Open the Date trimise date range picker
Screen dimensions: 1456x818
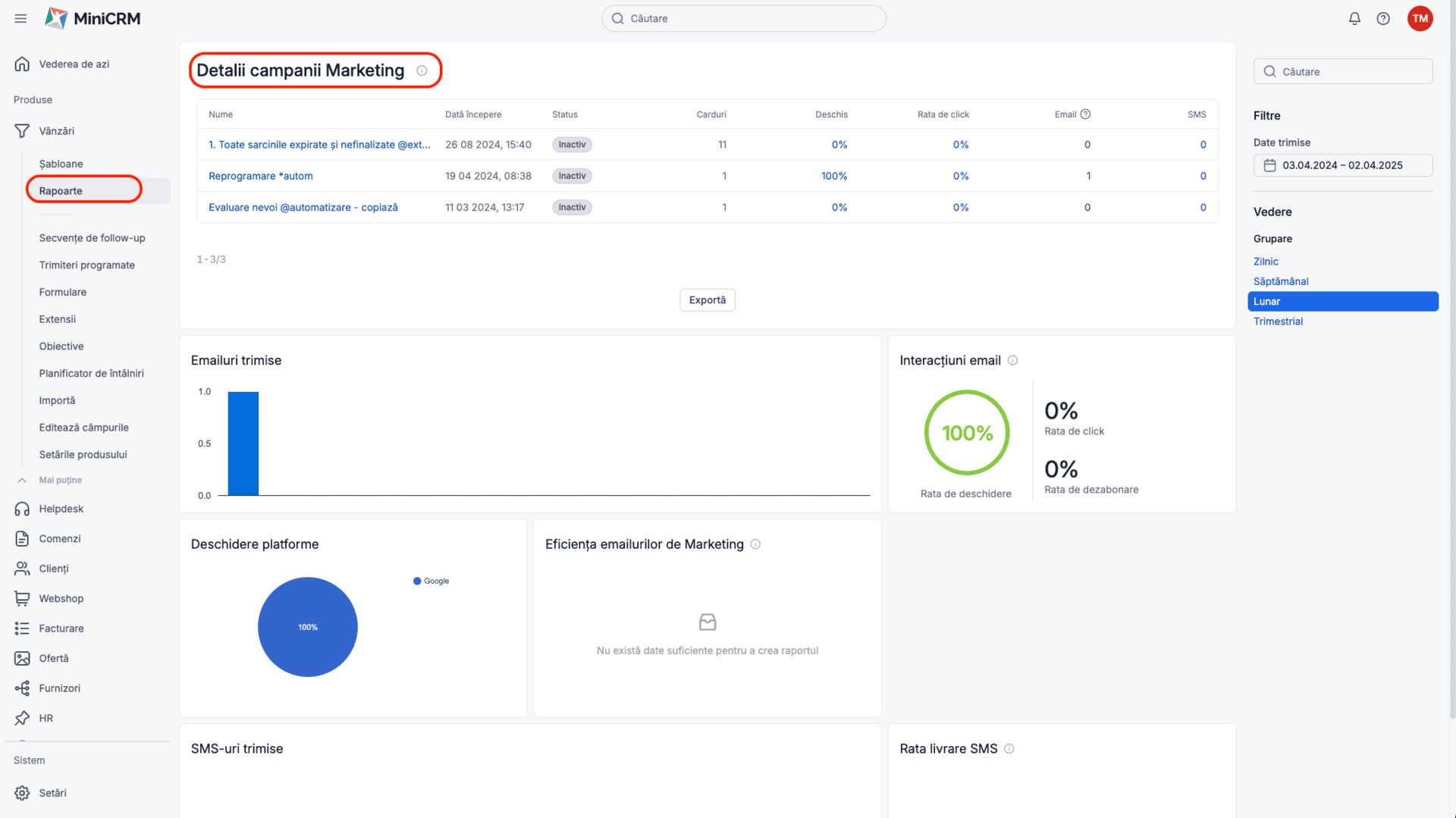click(1342, 165)
